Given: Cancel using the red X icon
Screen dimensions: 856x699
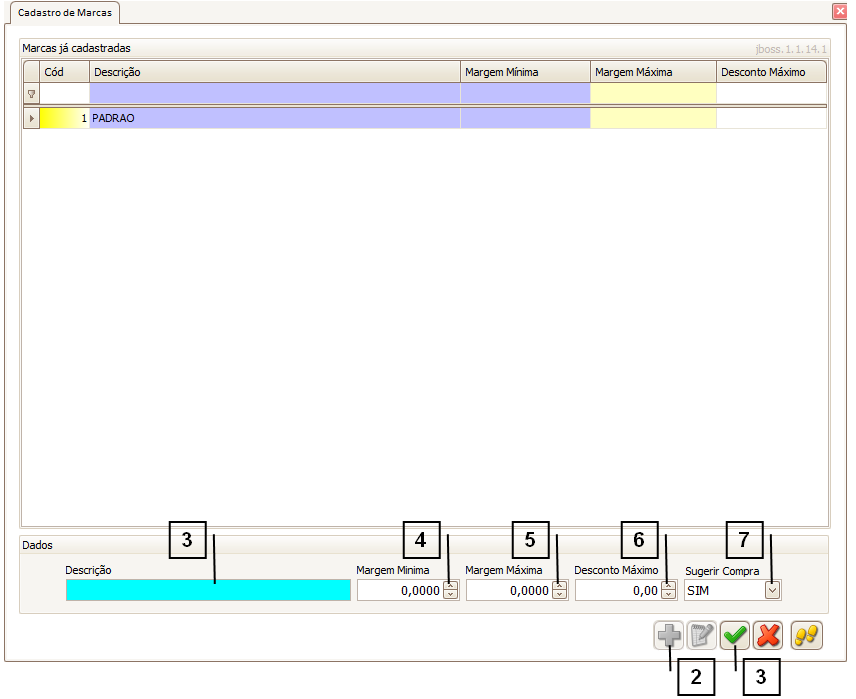Looking at the screenshot, I should (x=768, y=635).
